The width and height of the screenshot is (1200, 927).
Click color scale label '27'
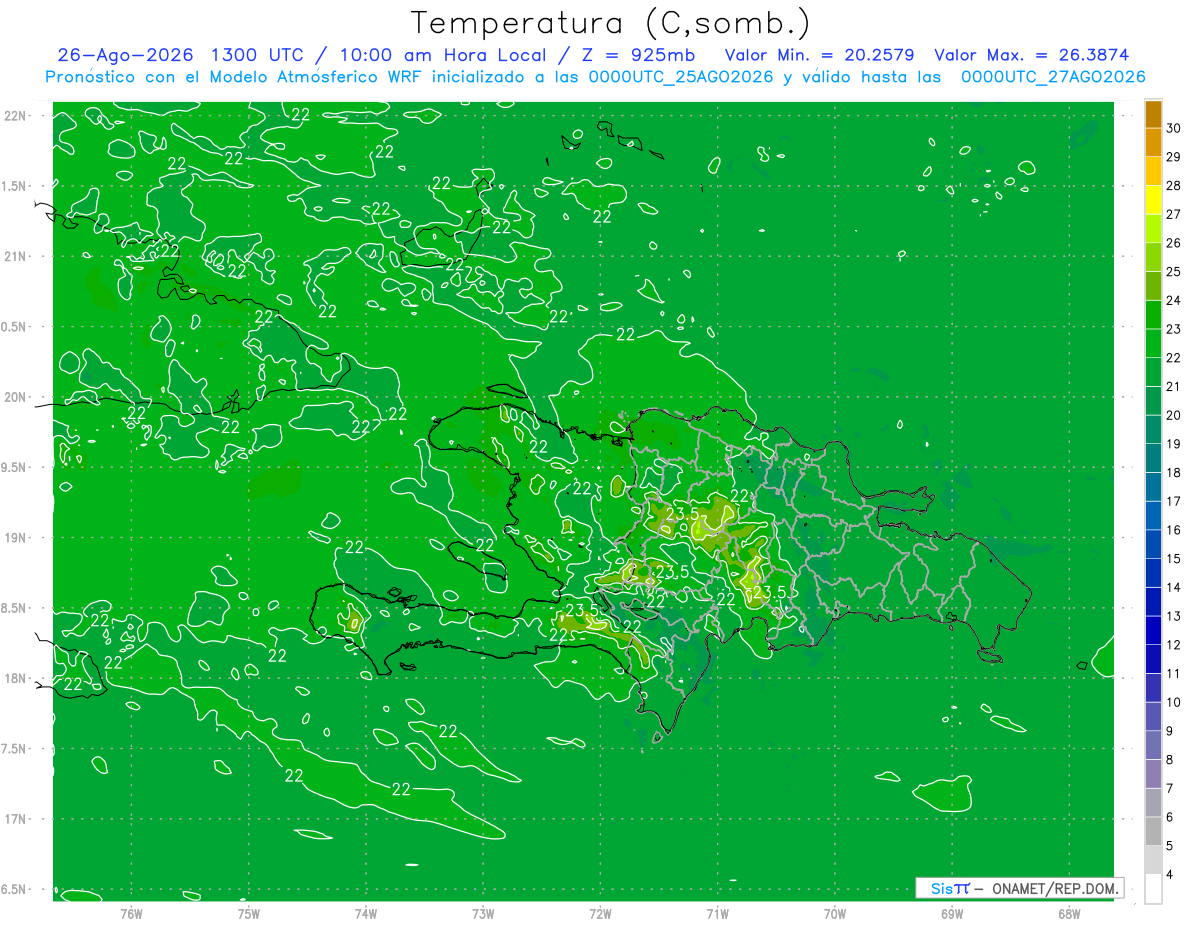[x=1174, y=214]
